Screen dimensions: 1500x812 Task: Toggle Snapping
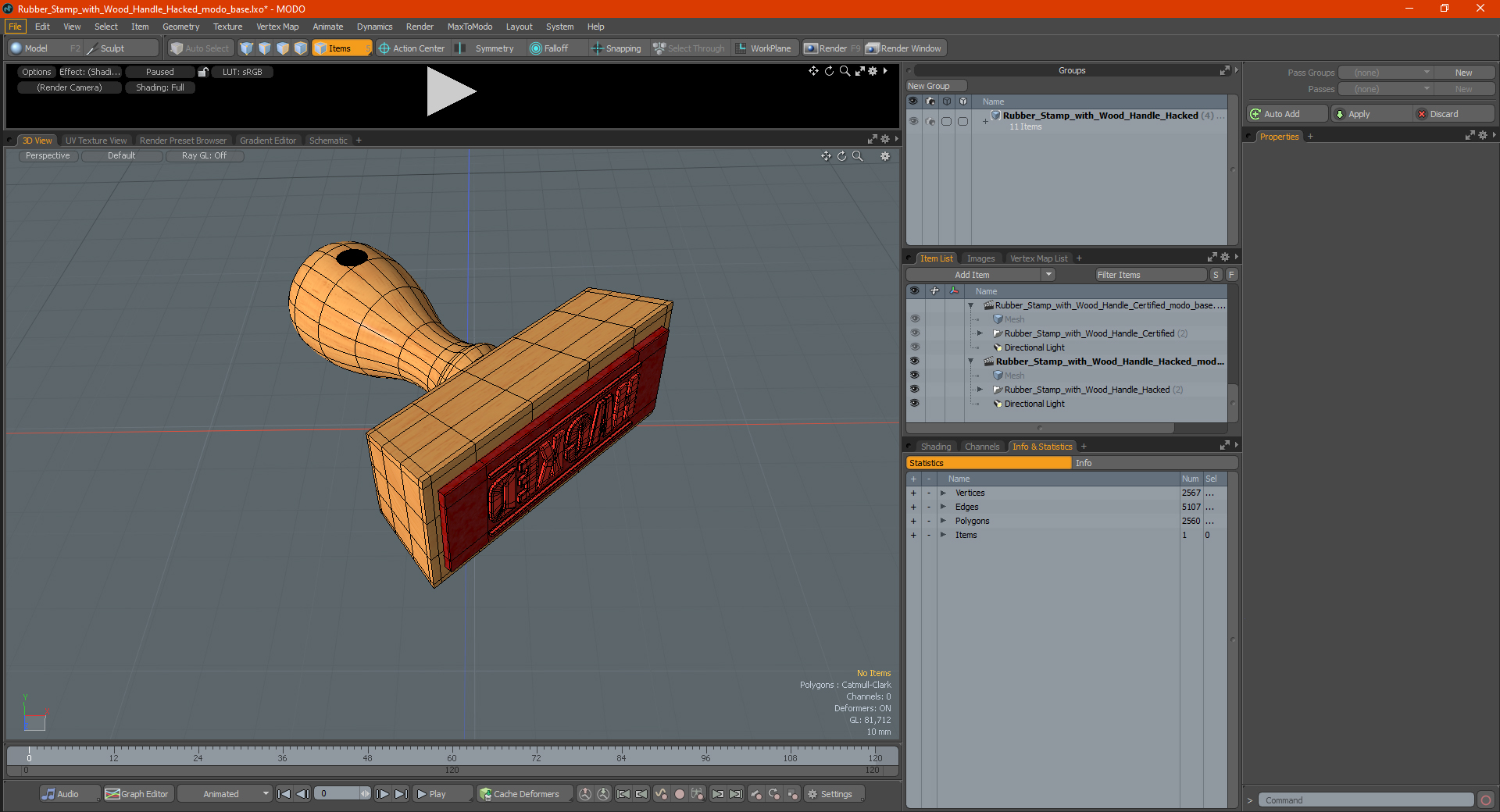pyautogui.click(x=616, y=48)
